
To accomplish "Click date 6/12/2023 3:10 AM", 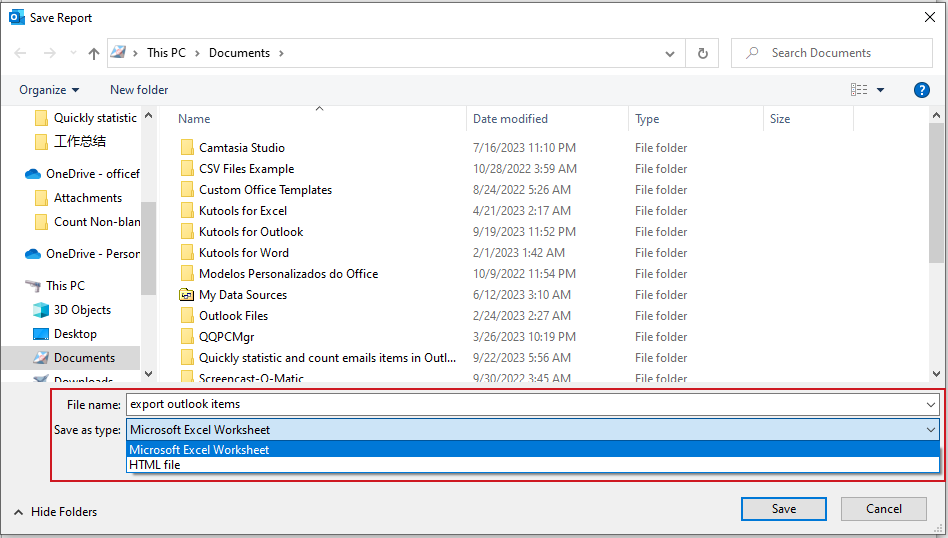I will pos(522,295).
